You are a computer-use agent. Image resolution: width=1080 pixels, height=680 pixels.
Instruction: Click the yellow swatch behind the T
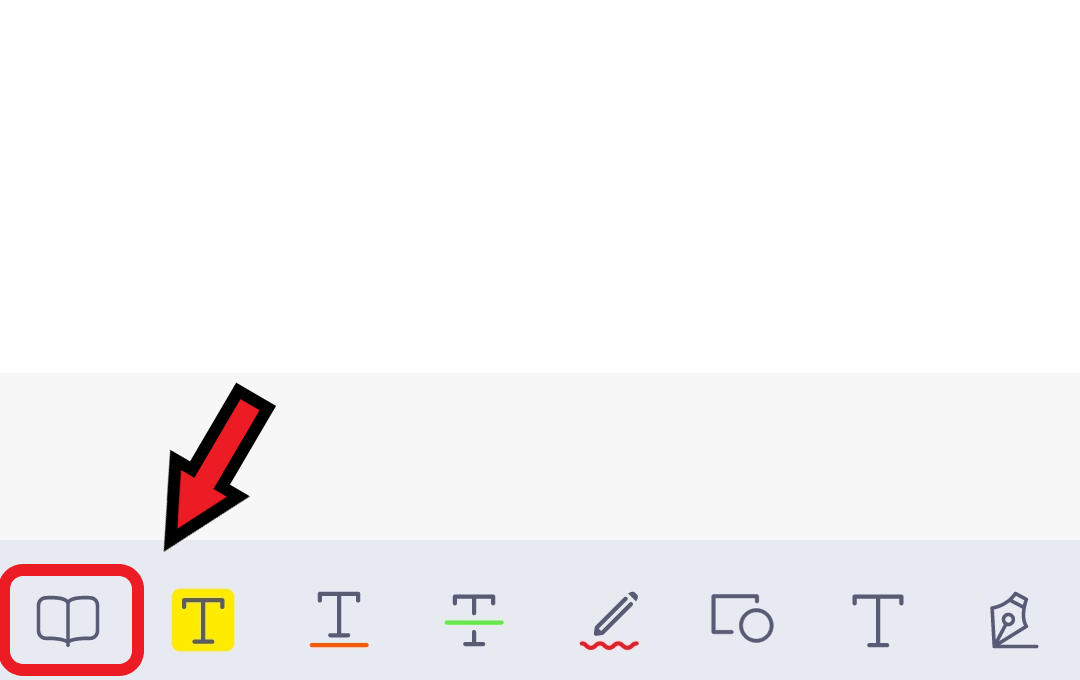pyautogui.click(x=202, y=619)
